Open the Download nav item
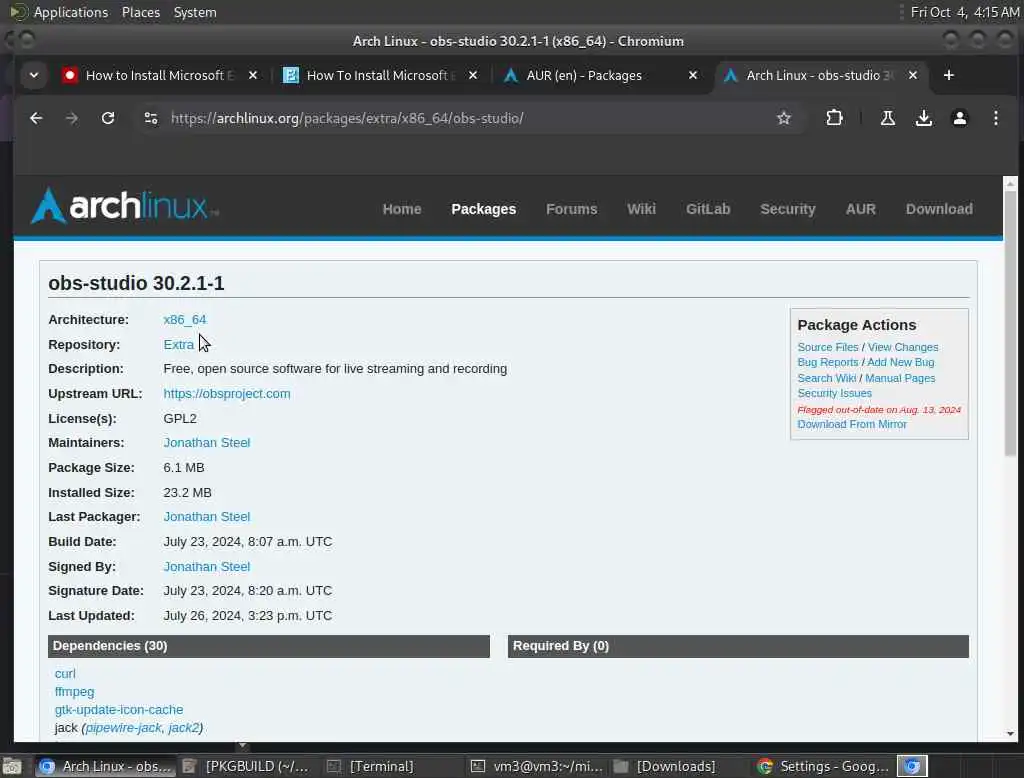 pos(939,209)
